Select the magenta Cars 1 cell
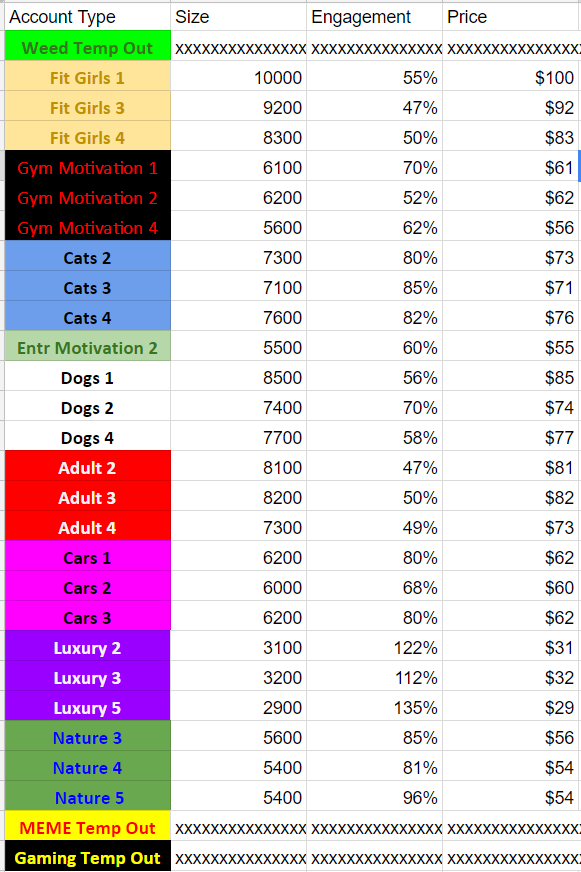This screenshot has height=872, width=581. click(88, 557)
